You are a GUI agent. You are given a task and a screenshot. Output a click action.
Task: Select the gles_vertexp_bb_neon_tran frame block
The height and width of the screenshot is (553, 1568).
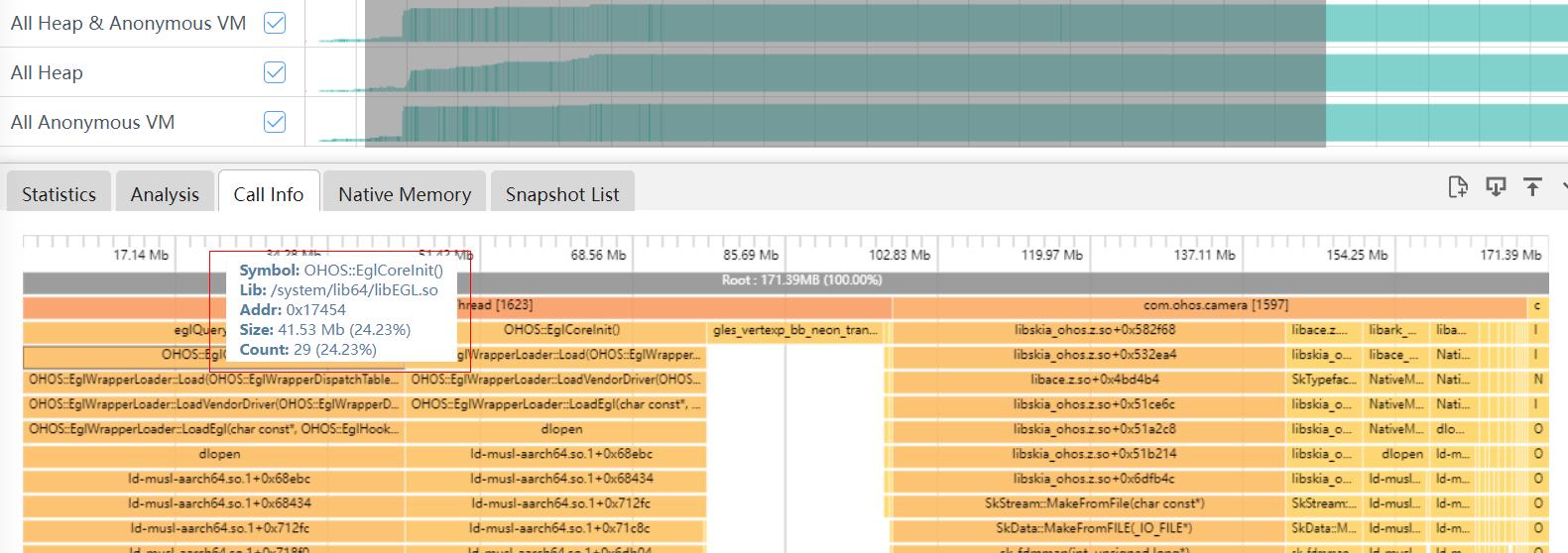click(x=795, y=330)
